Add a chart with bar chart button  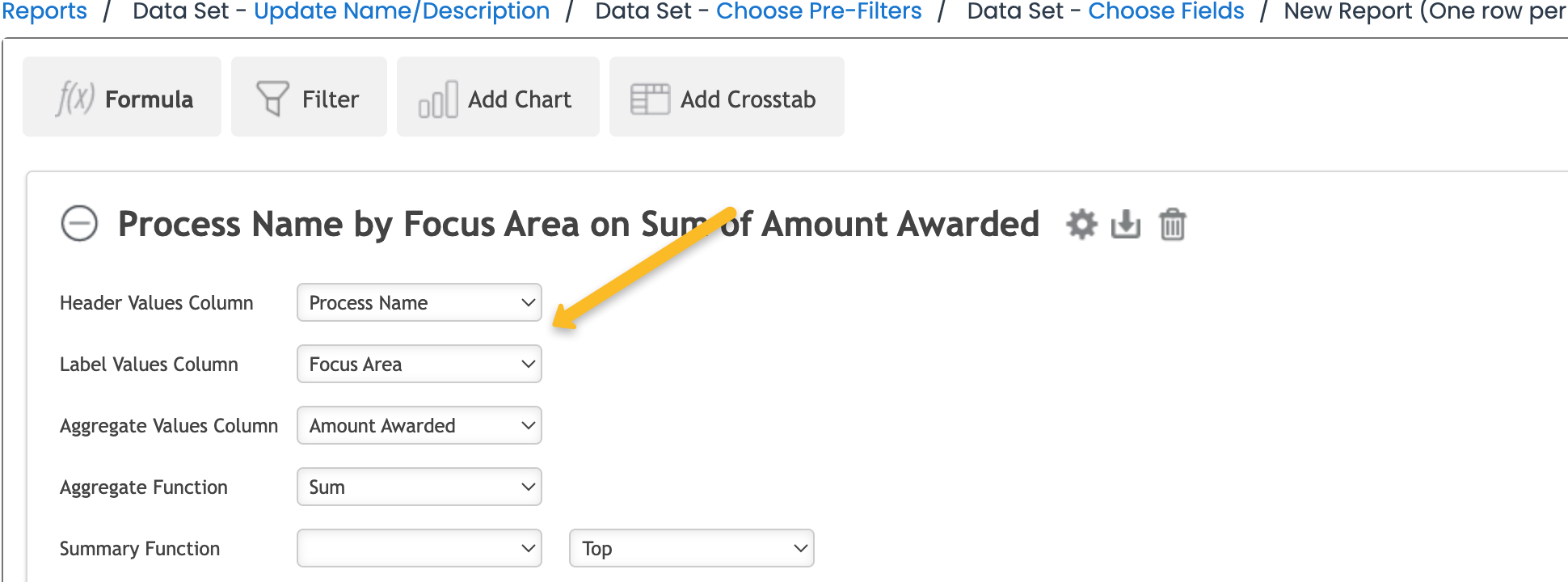coord(498,96)
